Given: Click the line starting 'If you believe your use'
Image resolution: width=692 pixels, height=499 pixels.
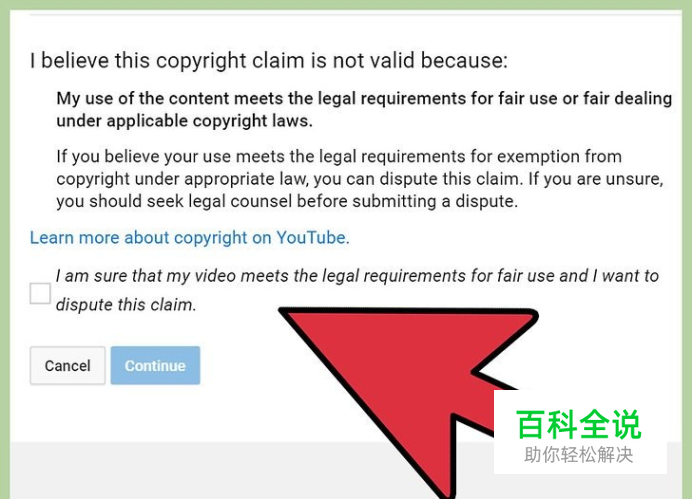Looking at the screenshot, I should [x=339, y=157].
